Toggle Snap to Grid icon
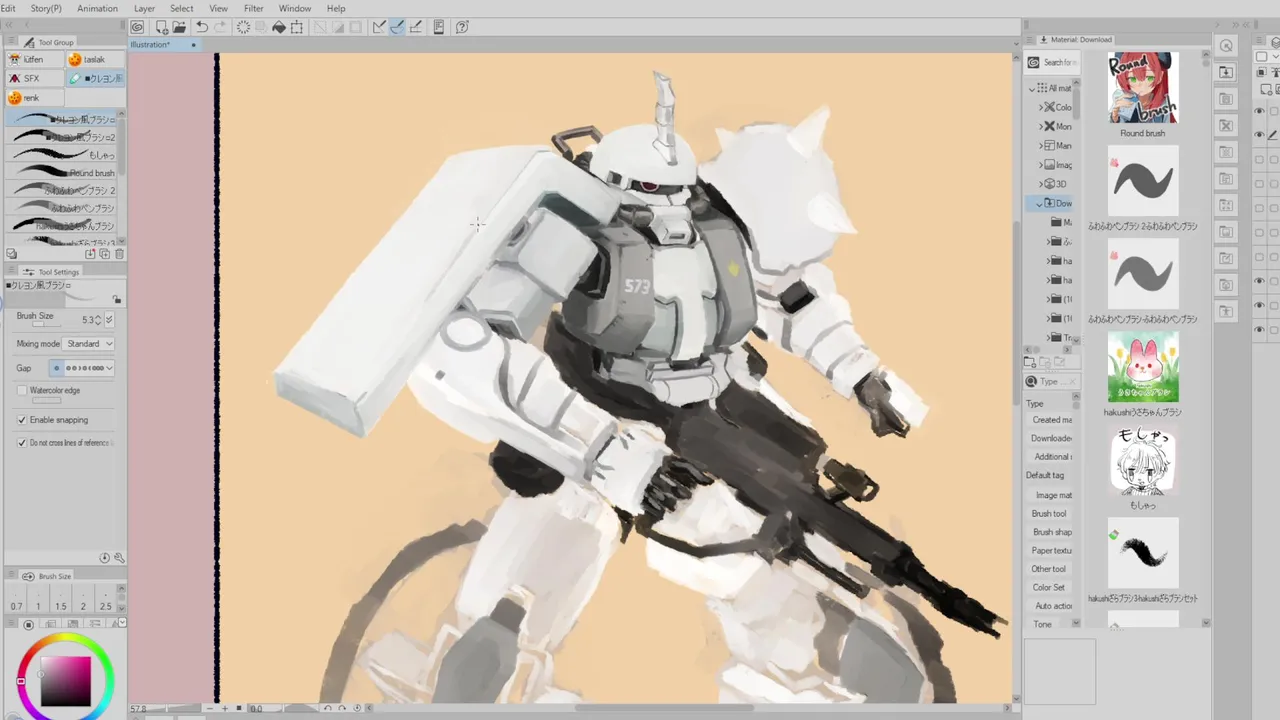 [x=415, y=27]
